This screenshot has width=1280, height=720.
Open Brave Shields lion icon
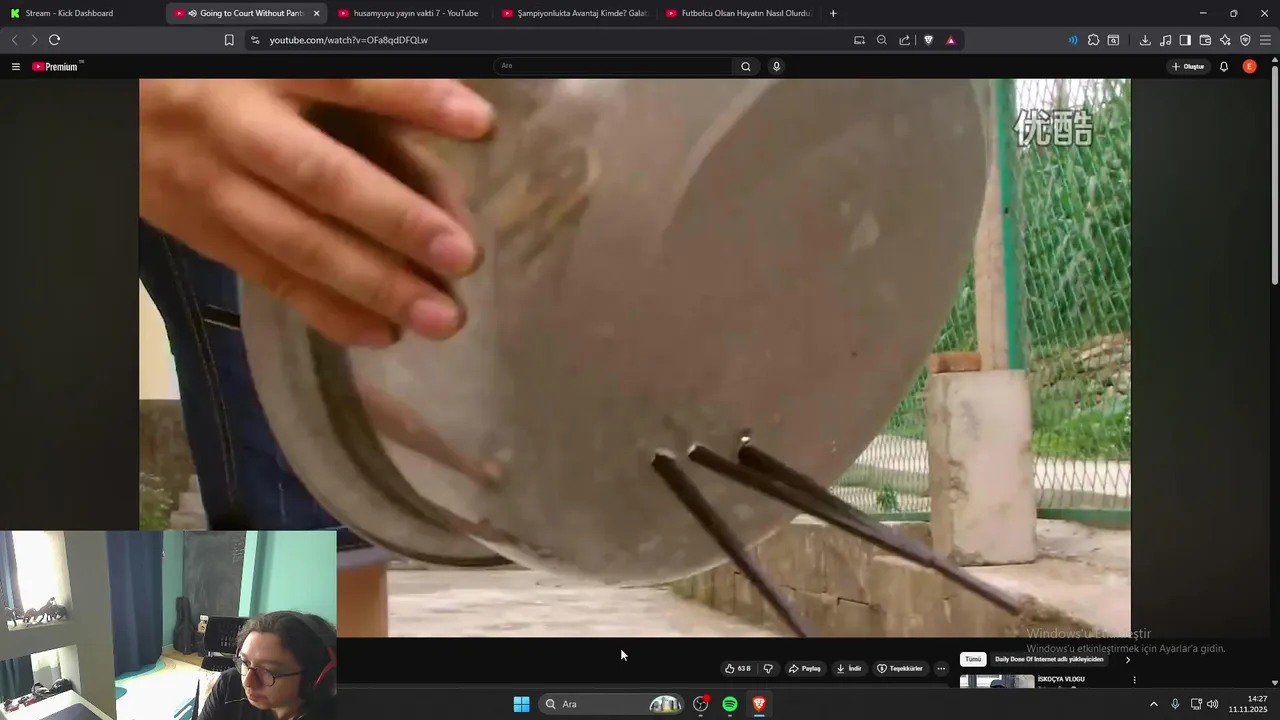[x=928, y=40]
